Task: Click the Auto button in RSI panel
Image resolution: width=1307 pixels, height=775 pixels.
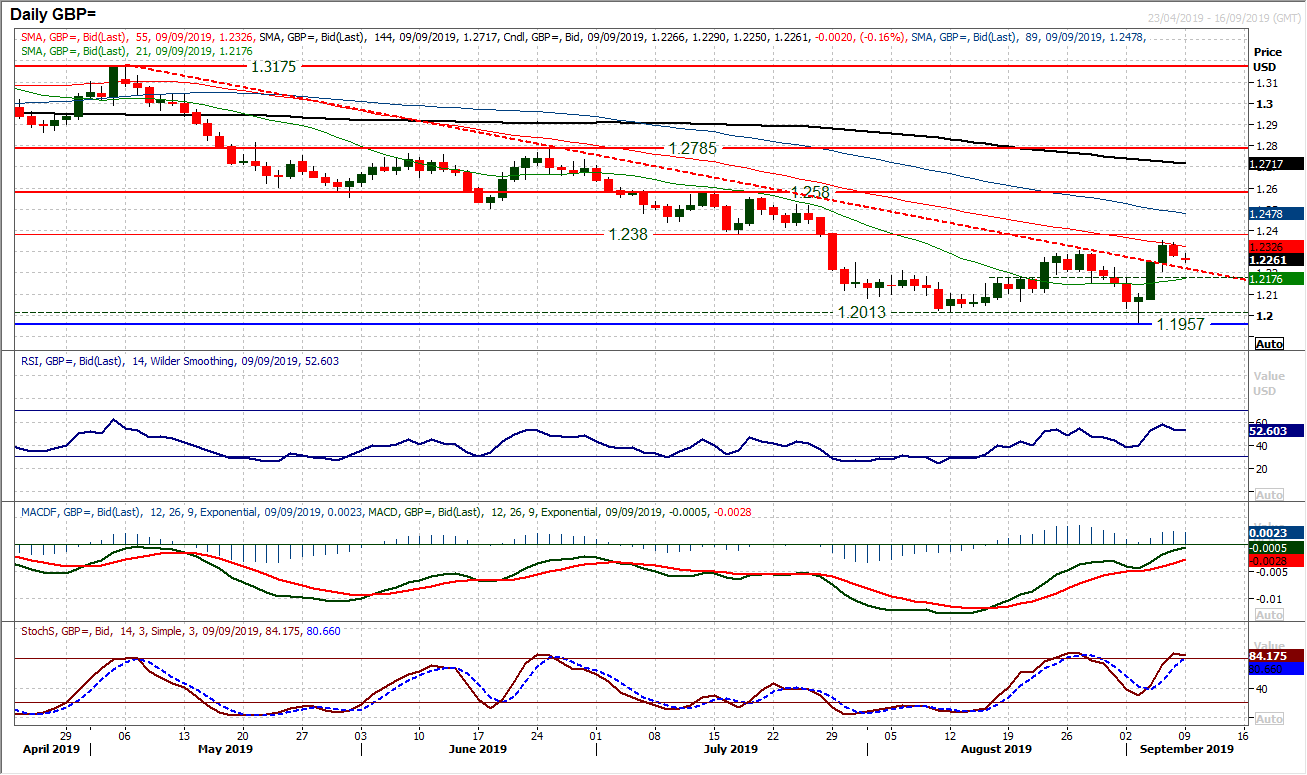Action: [1268, 495]
